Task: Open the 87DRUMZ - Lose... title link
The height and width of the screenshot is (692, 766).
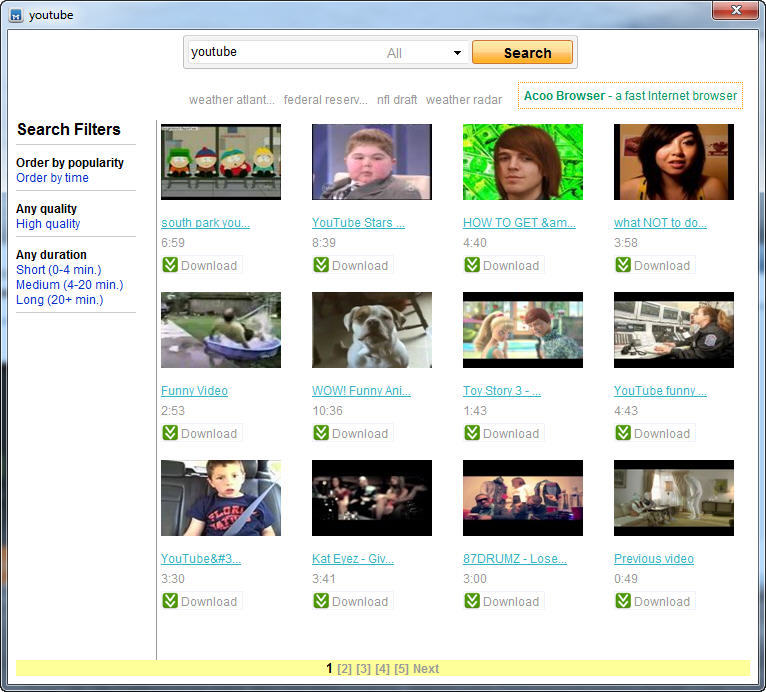Action: point(515,559)
